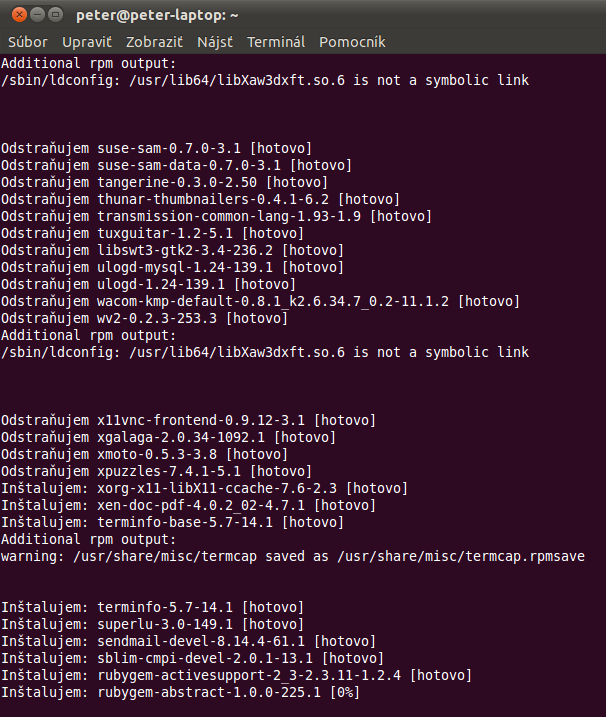Click the window title peter@peter-laptop
This screenshot has width=606, height=717.
pyautogui.click(x=157, y=16)
